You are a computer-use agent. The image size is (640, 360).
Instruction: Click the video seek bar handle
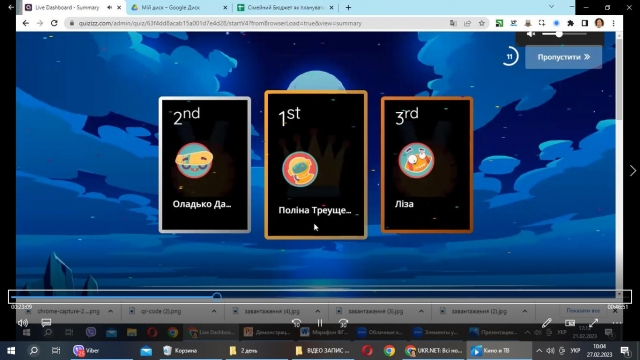coord(217,297)
